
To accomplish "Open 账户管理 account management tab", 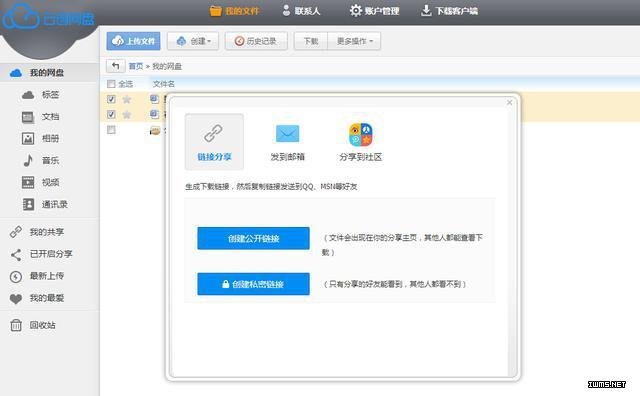I will pyautogui.click(x=374, y=11).
